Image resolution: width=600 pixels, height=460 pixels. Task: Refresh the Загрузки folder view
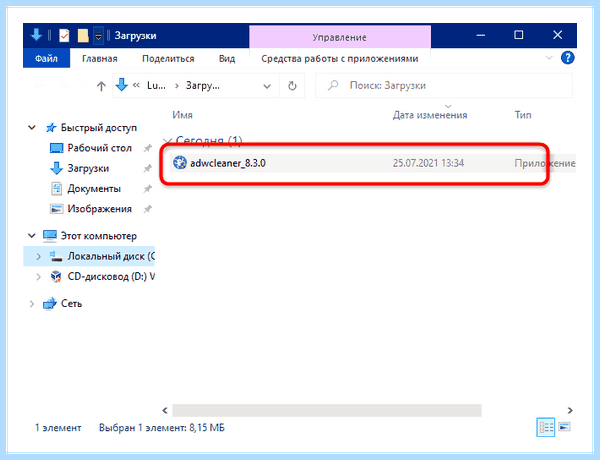[x=292, y=86]
